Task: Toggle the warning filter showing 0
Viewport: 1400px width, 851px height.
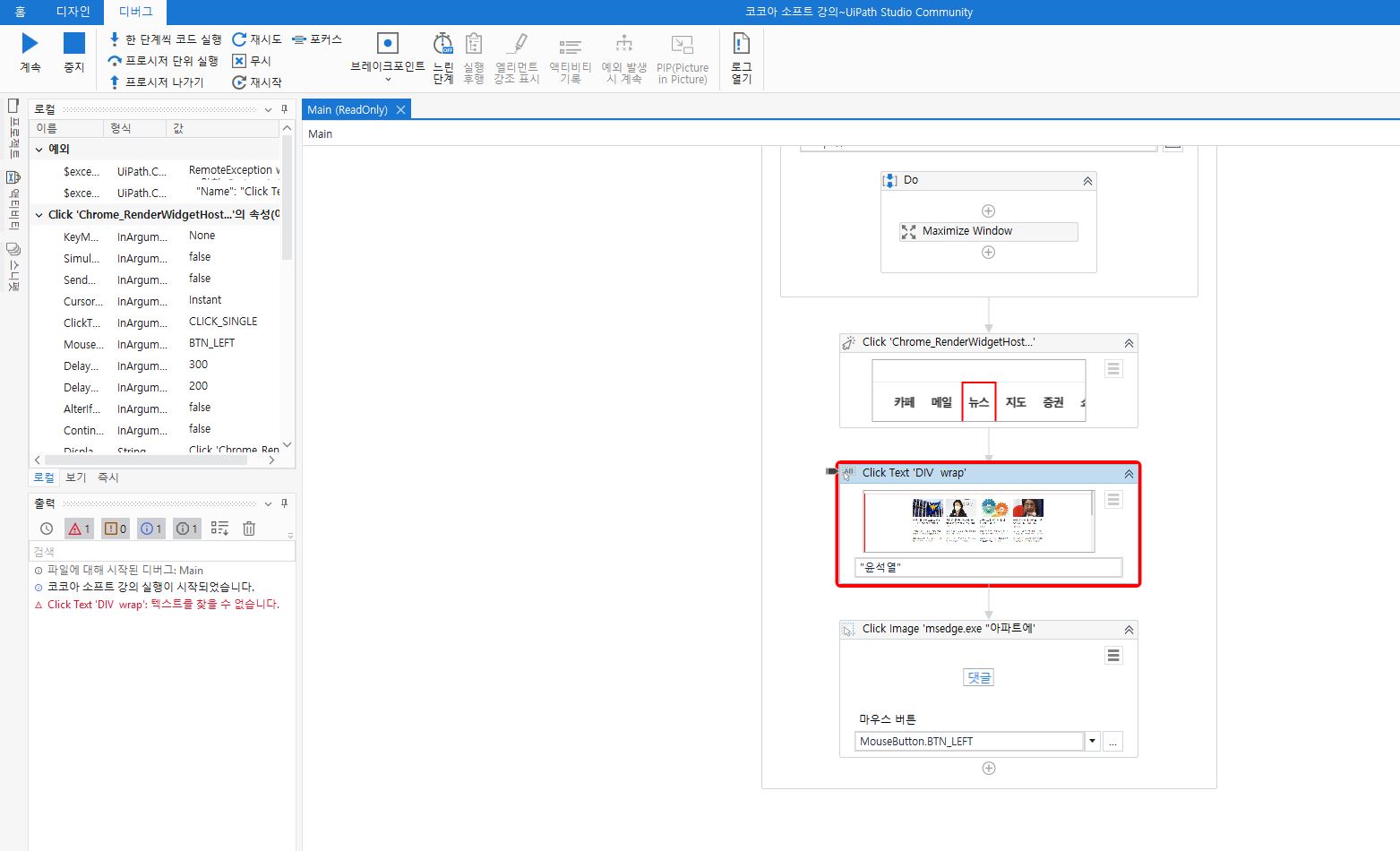Action: (115, 529)
